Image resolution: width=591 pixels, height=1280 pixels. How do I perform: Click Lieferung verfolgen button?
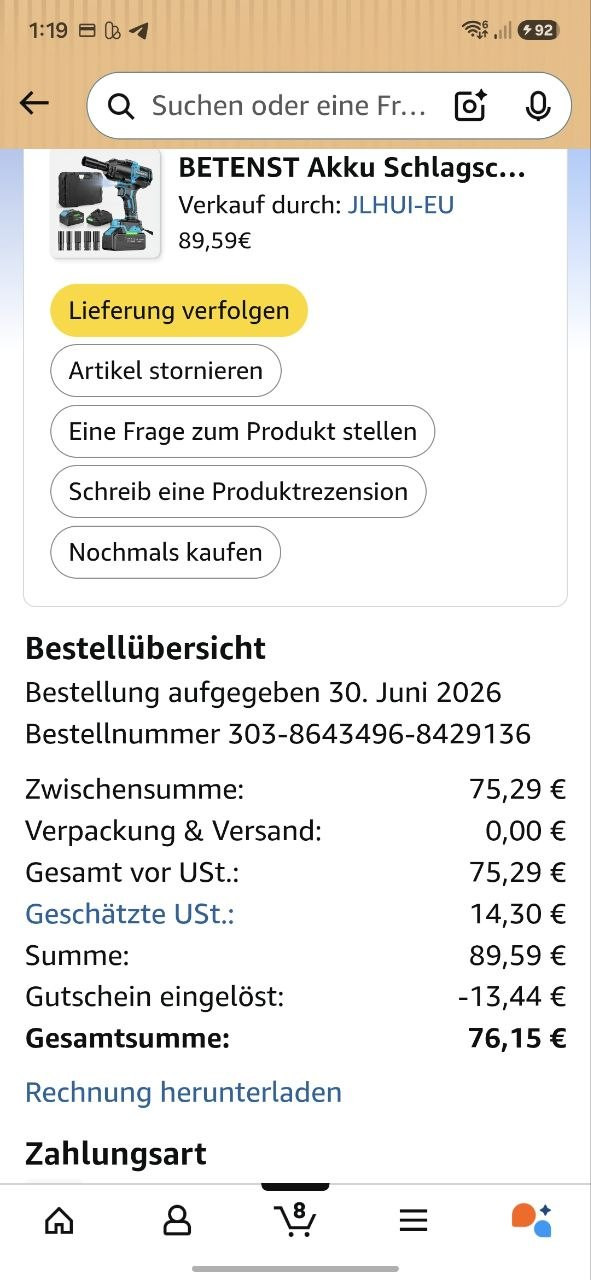(179, 310)
